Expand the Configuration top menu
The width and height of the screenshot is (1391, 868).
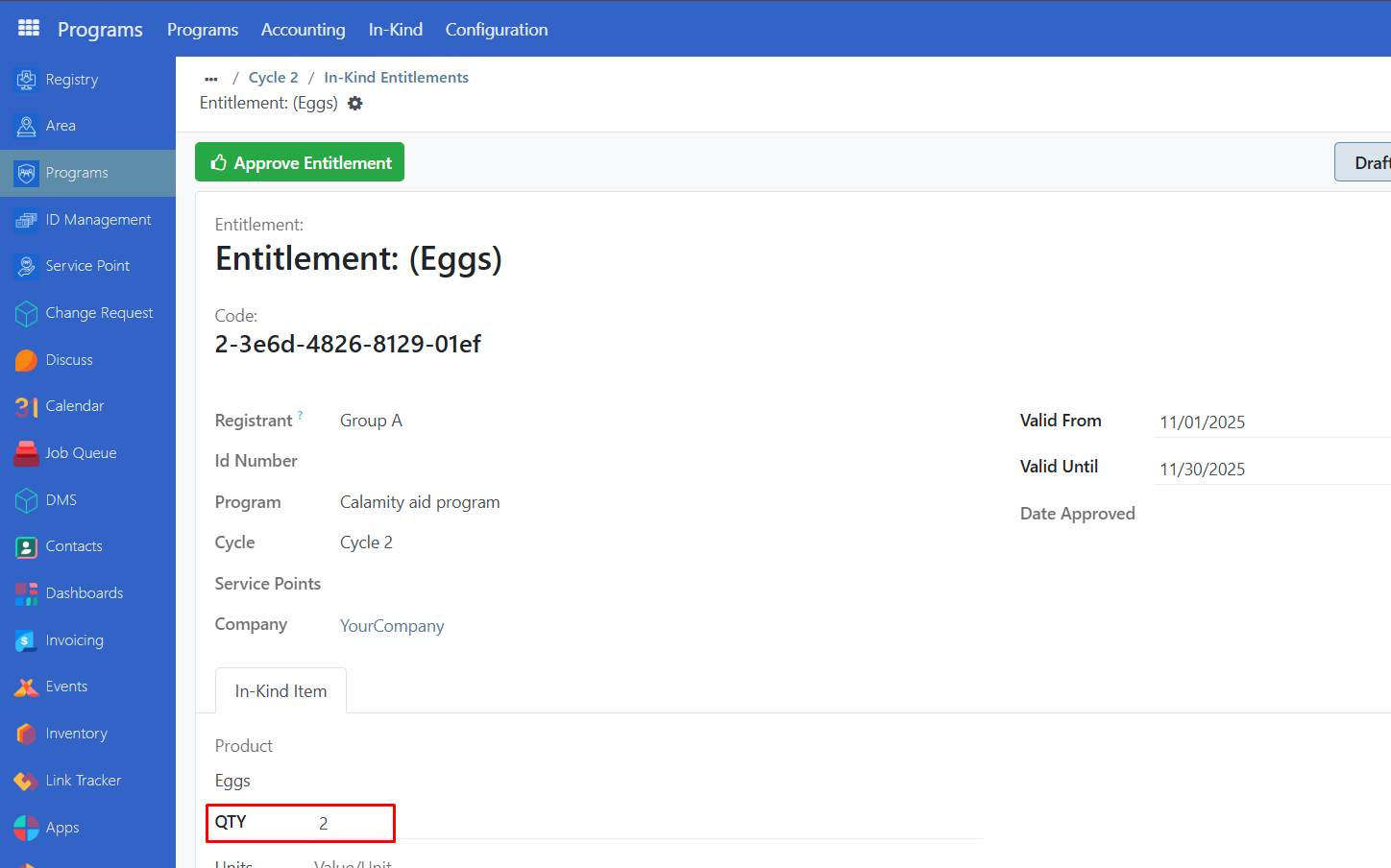tap(496, 30)
